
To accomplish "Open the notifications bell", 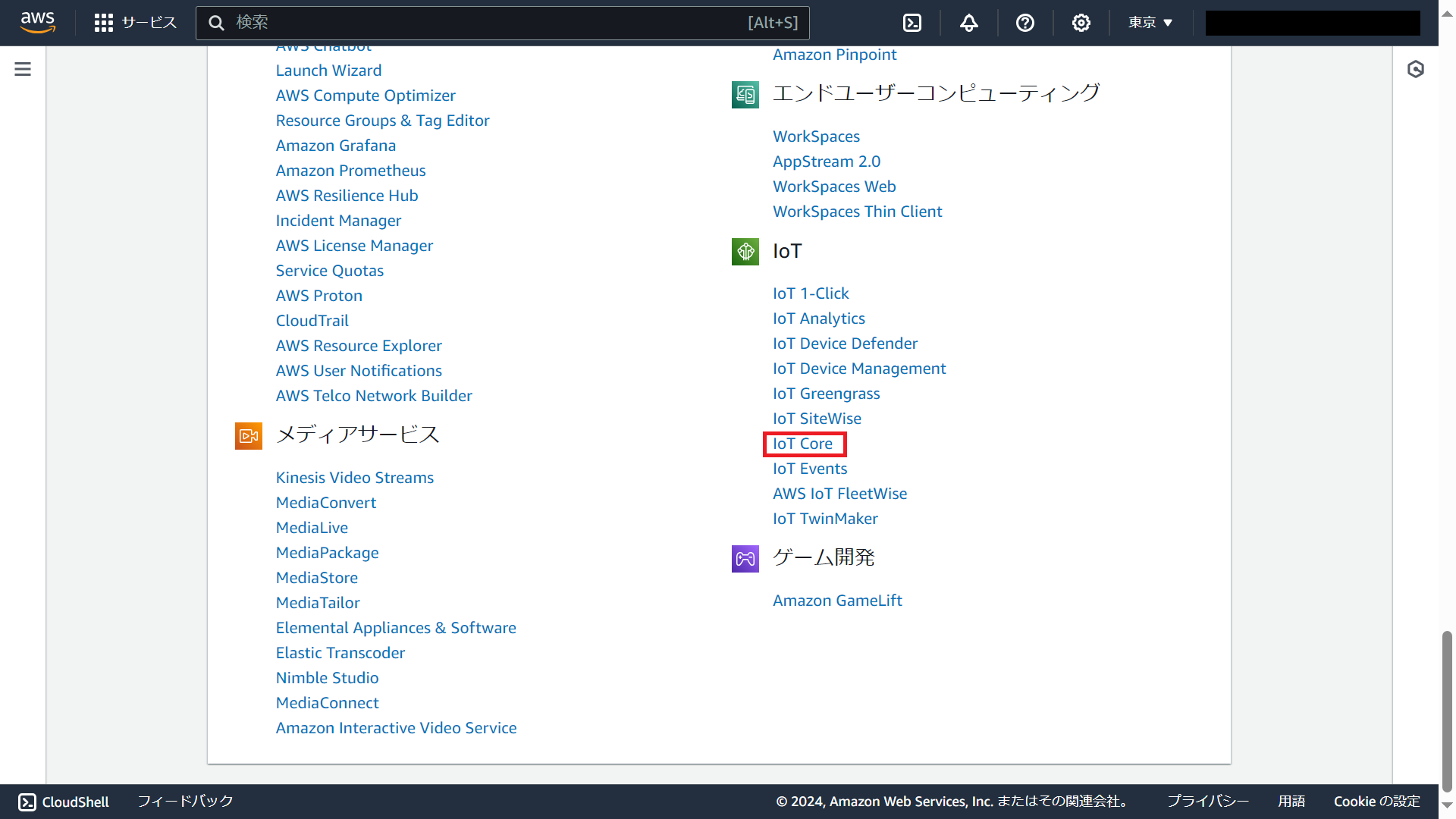I will [968, 23].
